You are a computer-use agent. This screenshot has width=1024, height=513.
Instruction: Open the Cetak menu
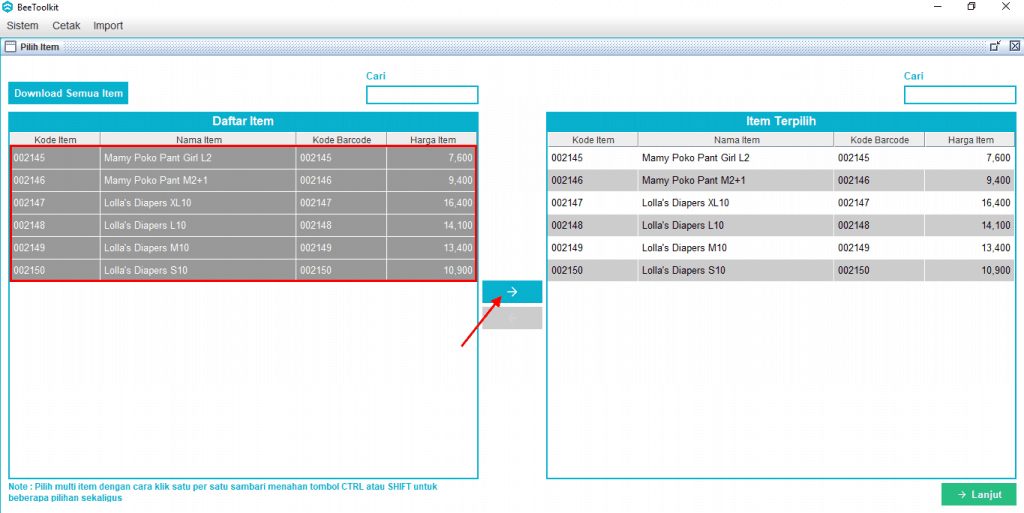[66, 26]
